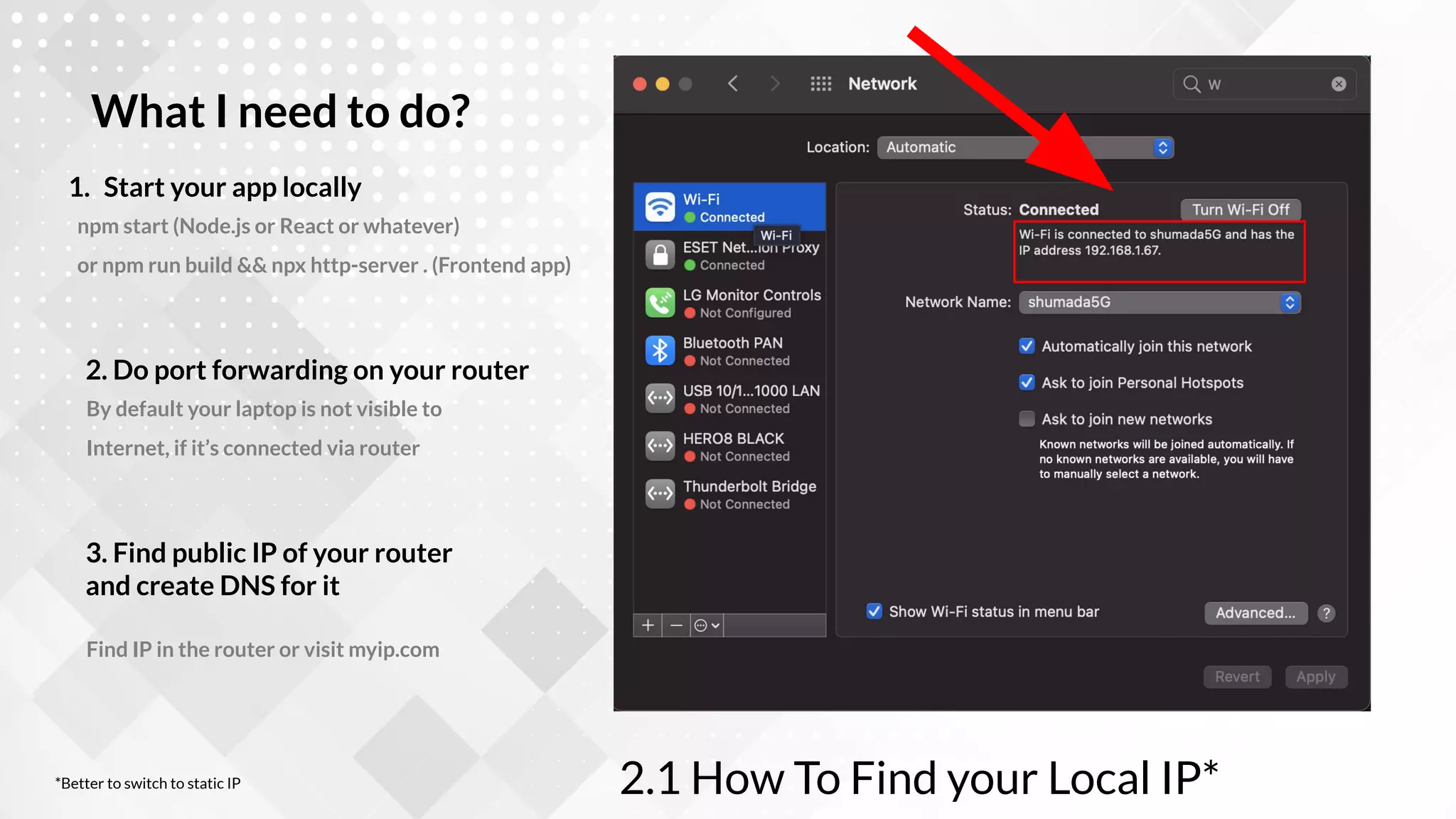Viewport: 1456px width, 819px height.
Task: Click the Wi-Fi IP address status text
Action: click(x=1157, y=242)
